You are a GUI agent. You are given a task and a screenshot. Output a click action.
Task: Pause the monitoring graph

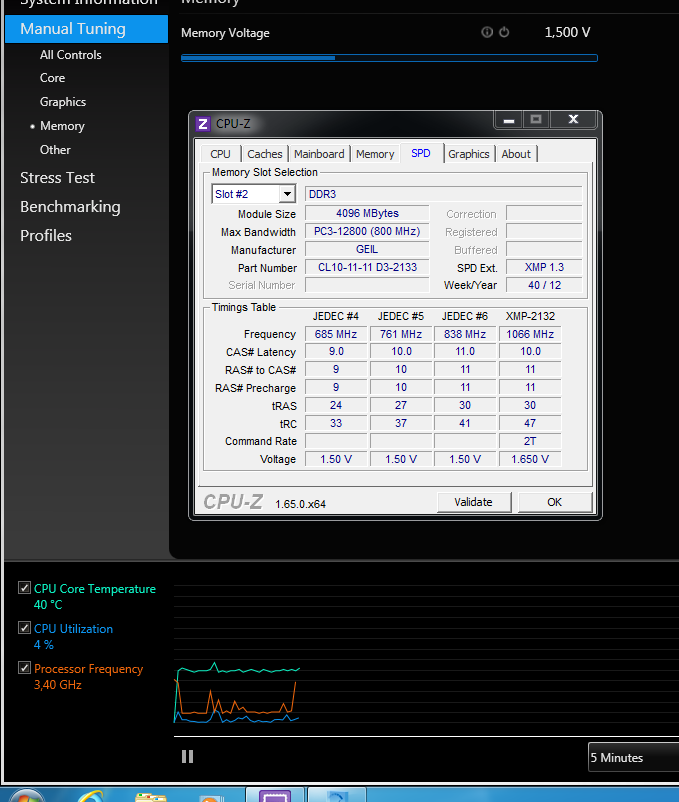[x=188, y=756]
